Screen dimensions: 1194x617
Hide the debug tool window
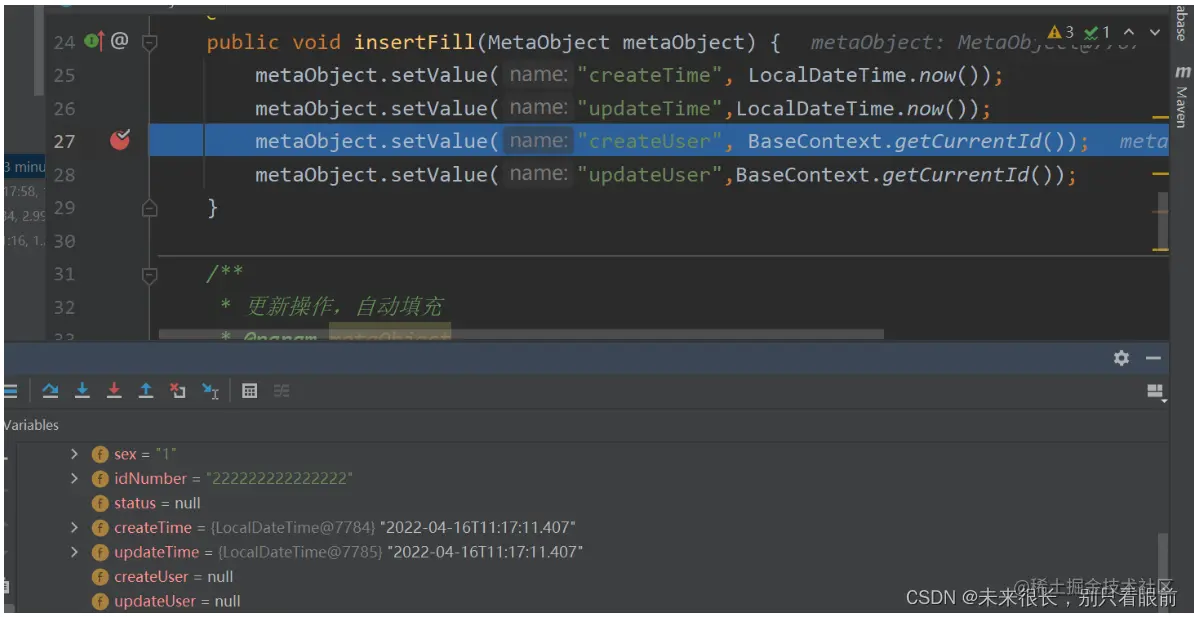[x=1154, y=358]
